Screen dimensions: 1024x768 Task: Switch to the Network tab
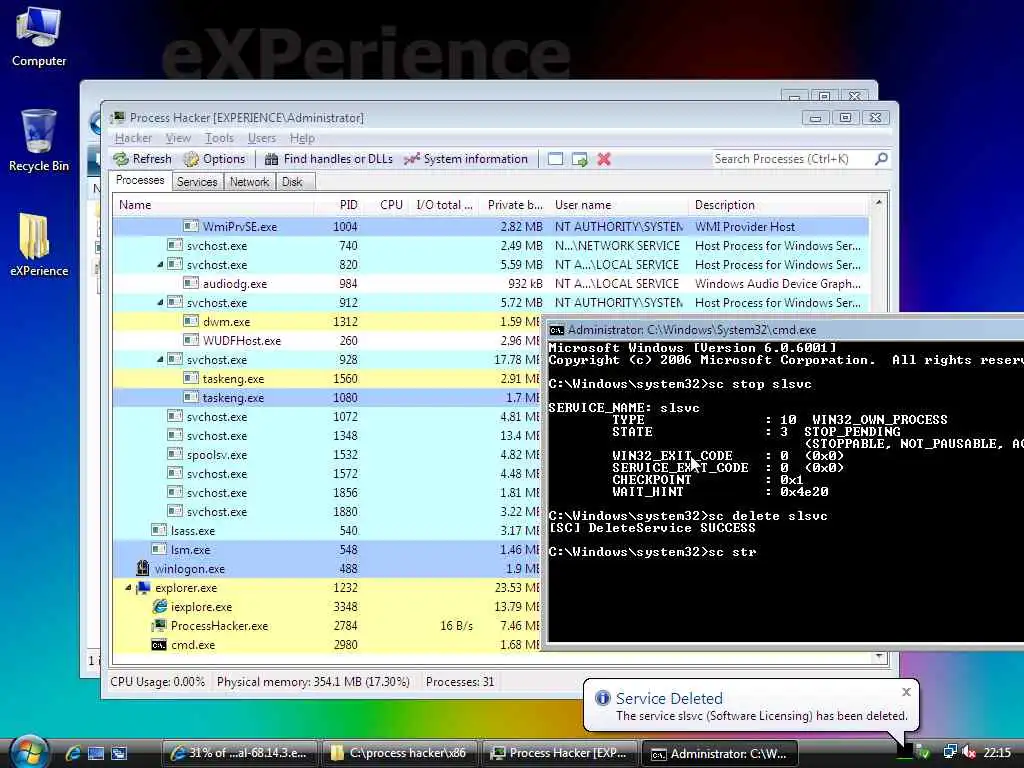(249, 182)
